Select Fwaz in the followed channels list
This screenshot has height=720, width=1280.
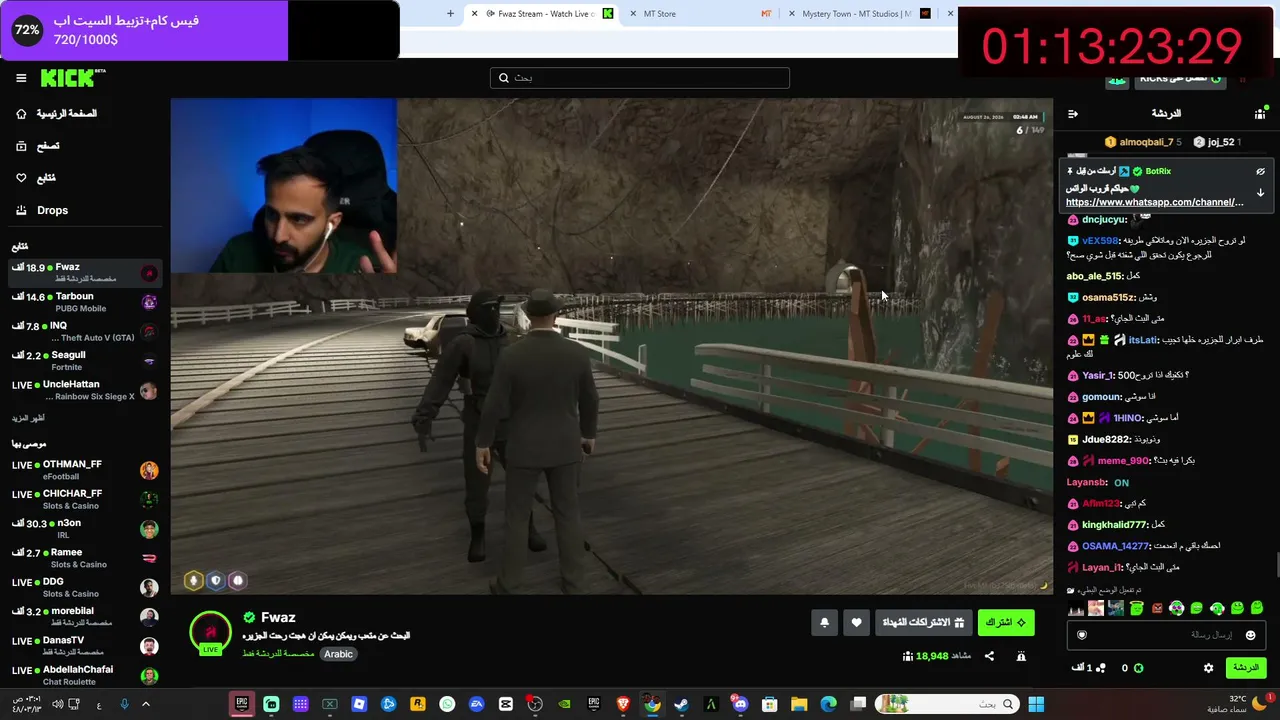click(85, 272)
